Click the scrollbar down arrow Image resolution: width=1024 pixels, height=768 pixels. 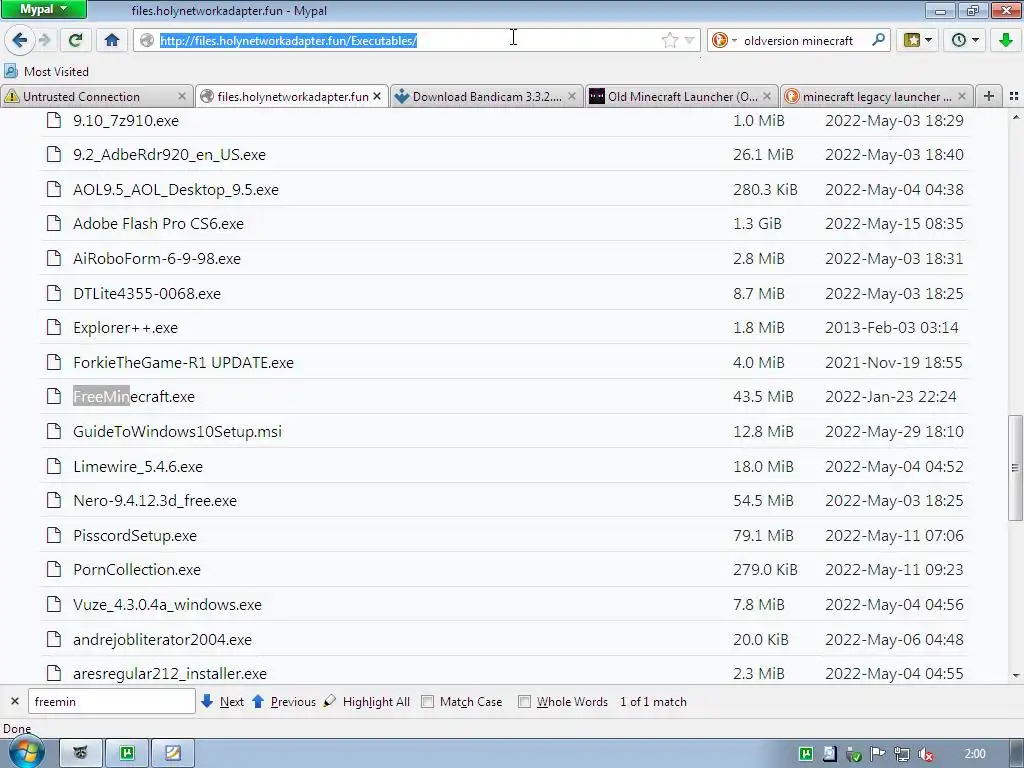(x=1015, y=675)
